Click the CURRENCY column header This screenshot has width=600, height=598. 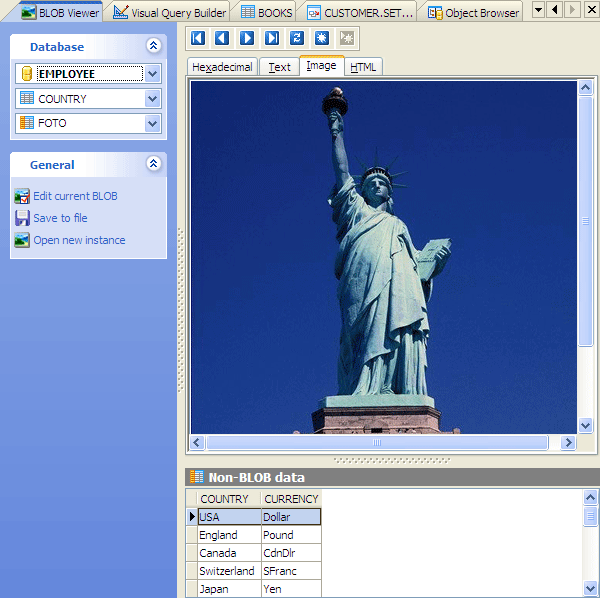click(291, 499)
